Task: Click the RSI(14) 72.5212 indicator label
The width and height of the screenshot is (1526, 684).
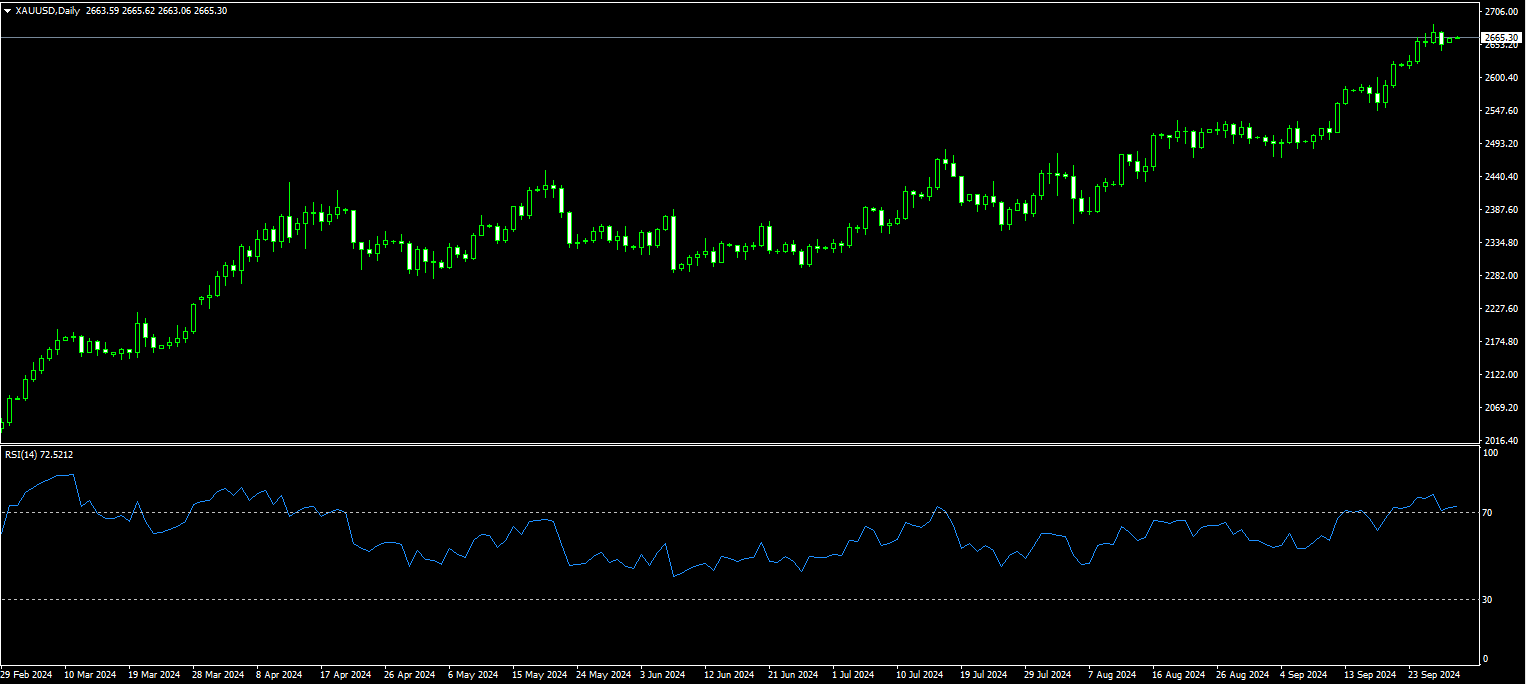Action: [x=39, y=455]
